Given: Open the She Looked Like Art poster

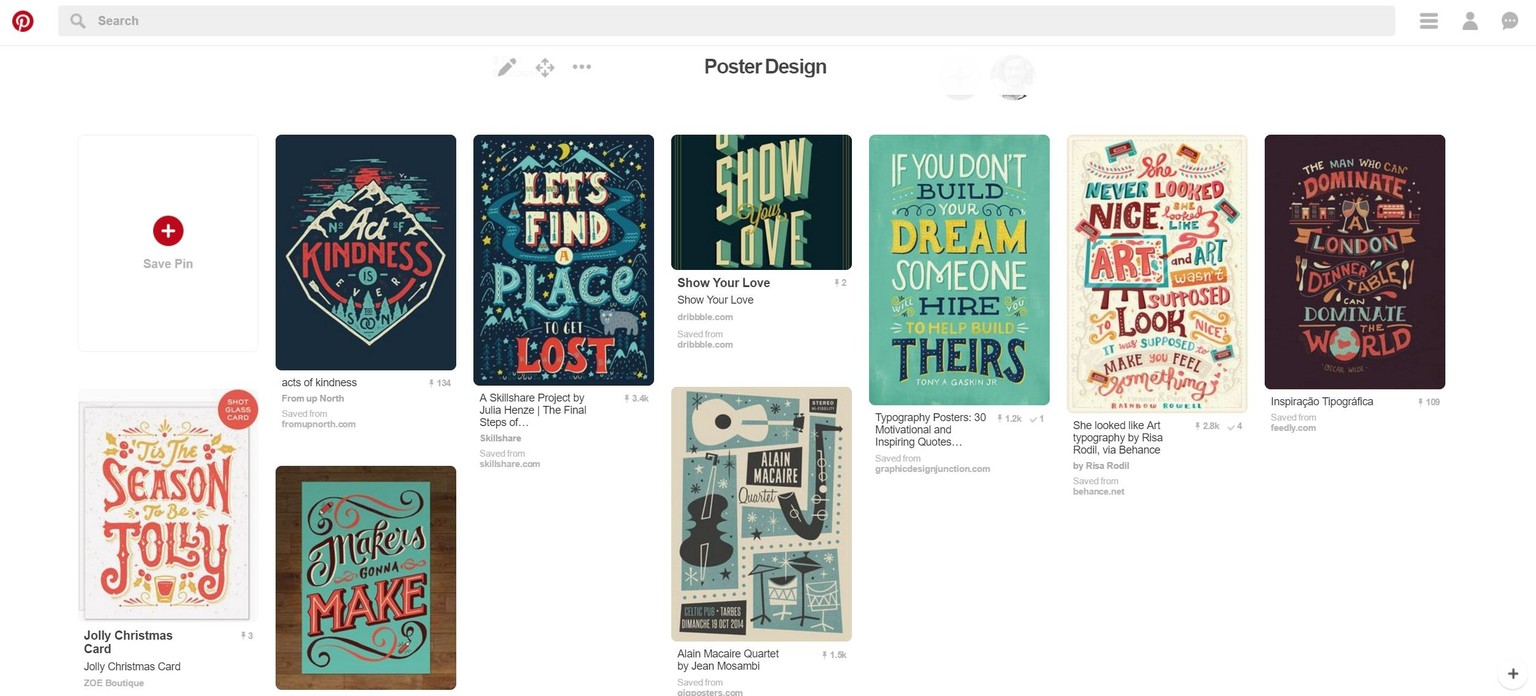Looking at the screenshot, I should coord(1157,273).
